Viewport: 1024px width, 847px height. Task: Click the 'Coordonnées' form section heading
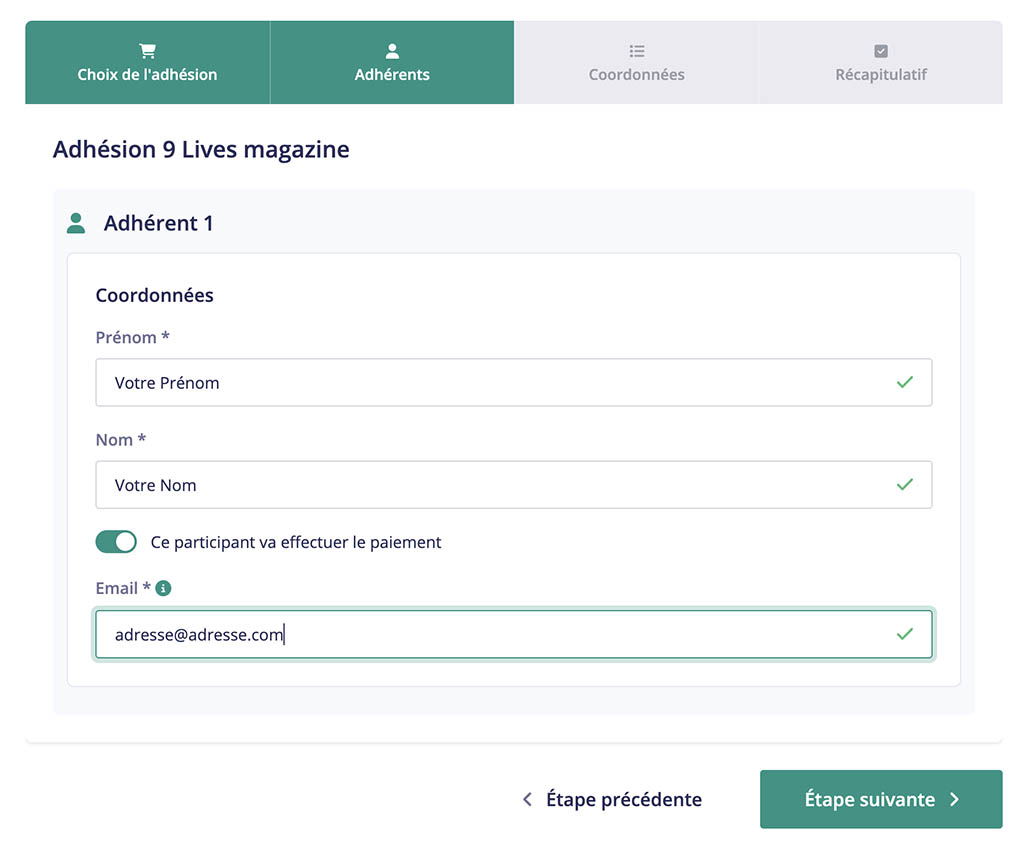(x=155, y=295)
